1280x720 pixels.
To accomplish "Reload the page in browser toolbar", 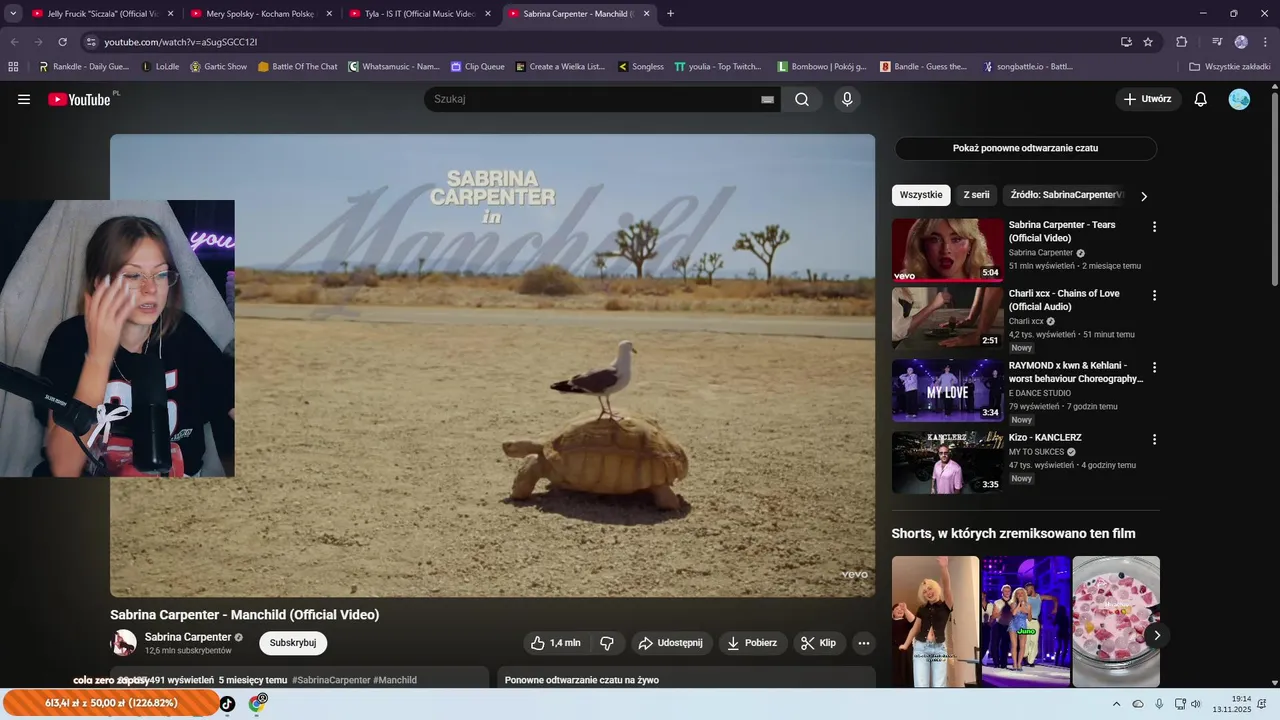I will click(x=62, y=42).
